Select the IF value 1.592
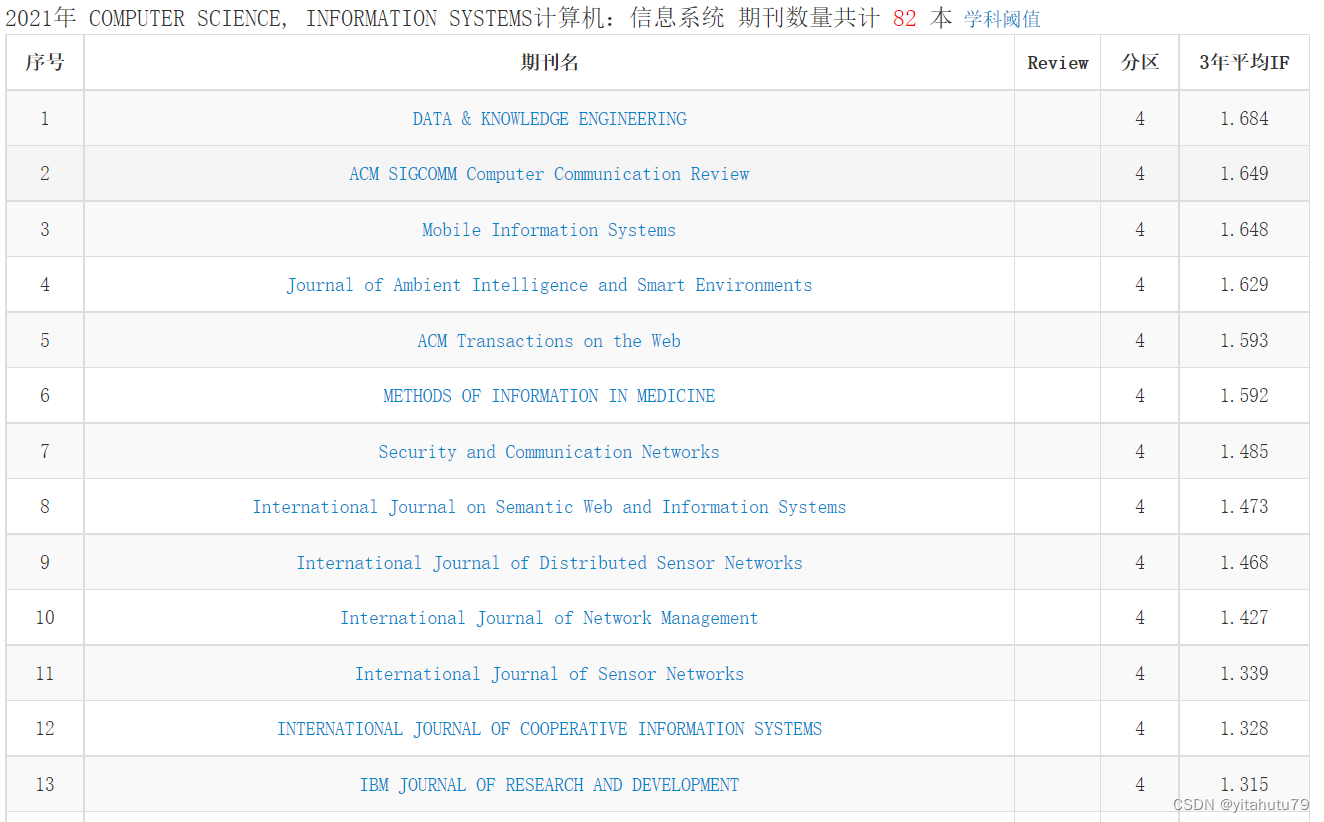The image size is (1324, 822). pos(1244,396)
